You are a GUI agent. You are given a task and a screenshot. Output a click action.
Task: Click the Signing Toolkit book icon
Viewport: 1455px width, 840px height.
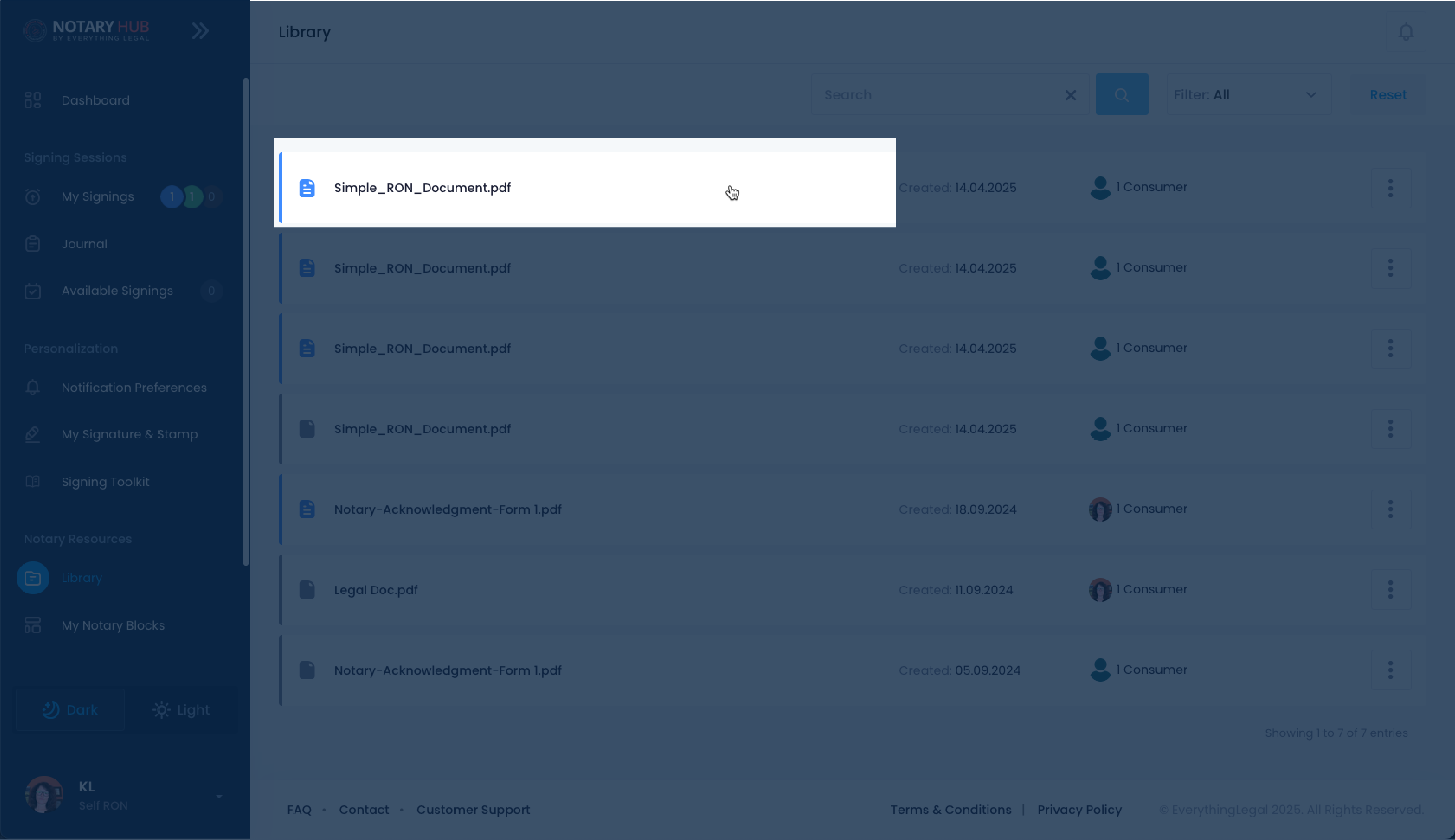(x=33, y=482)
